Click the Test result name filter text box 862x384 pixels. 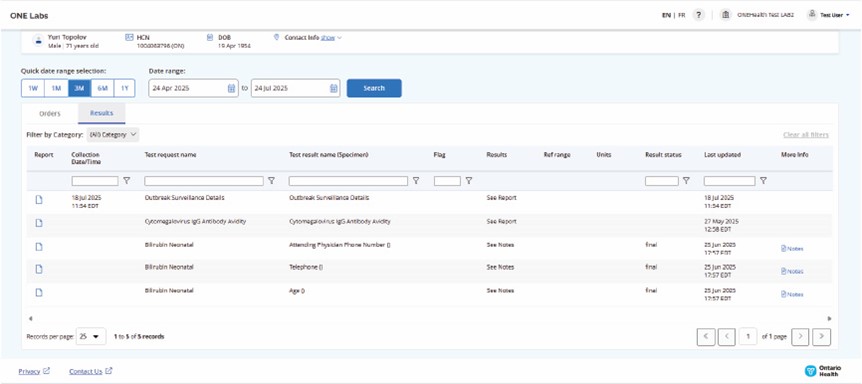click(349, 181)
